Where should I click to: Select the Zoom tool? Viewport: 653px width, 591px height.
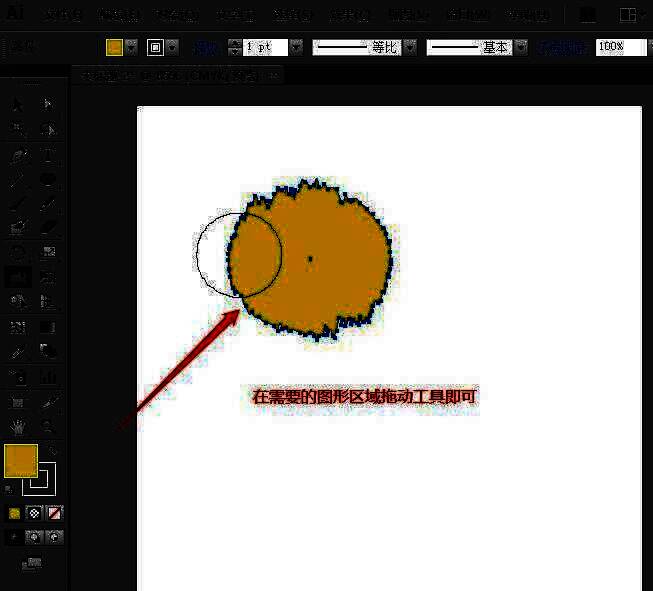pyautogui.click(x=47, y=427)
